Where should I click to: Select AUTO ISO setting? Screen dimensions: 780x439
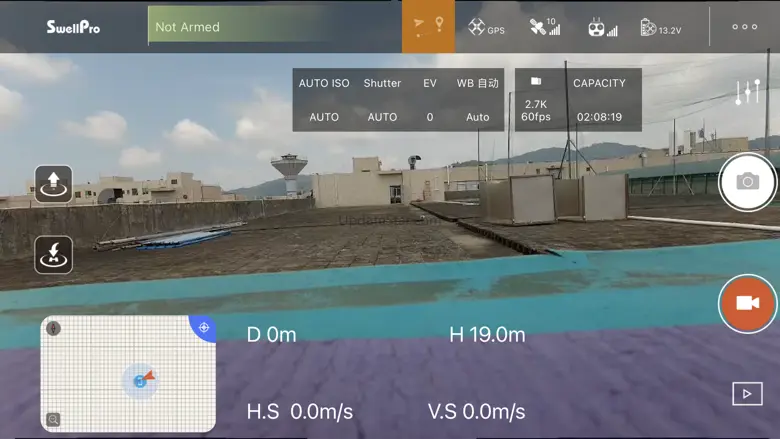click(x=324, y=100)
